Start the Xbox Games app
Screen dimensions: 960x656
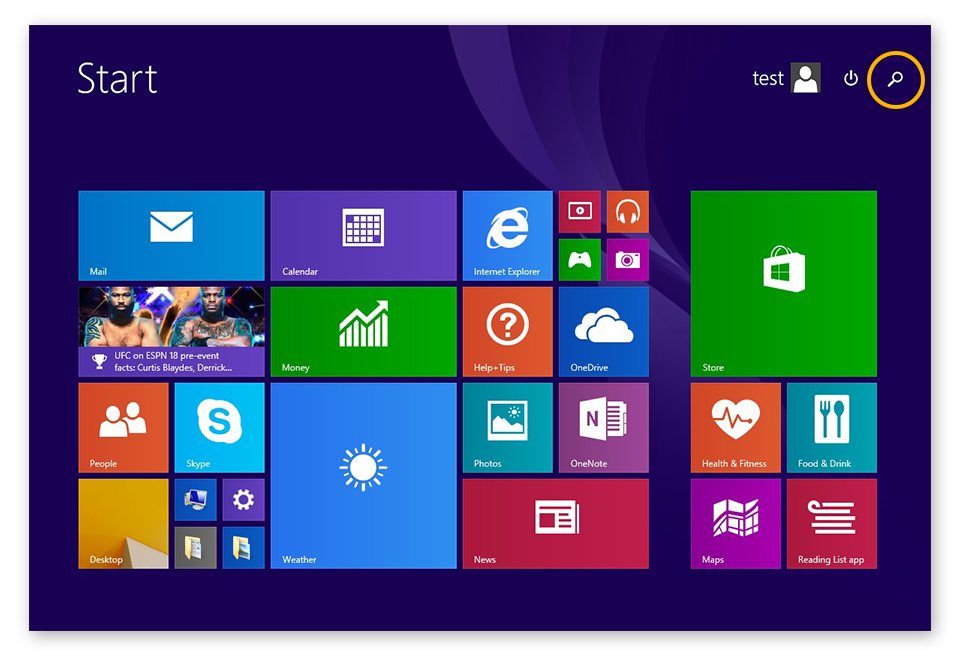pos(580,259)
